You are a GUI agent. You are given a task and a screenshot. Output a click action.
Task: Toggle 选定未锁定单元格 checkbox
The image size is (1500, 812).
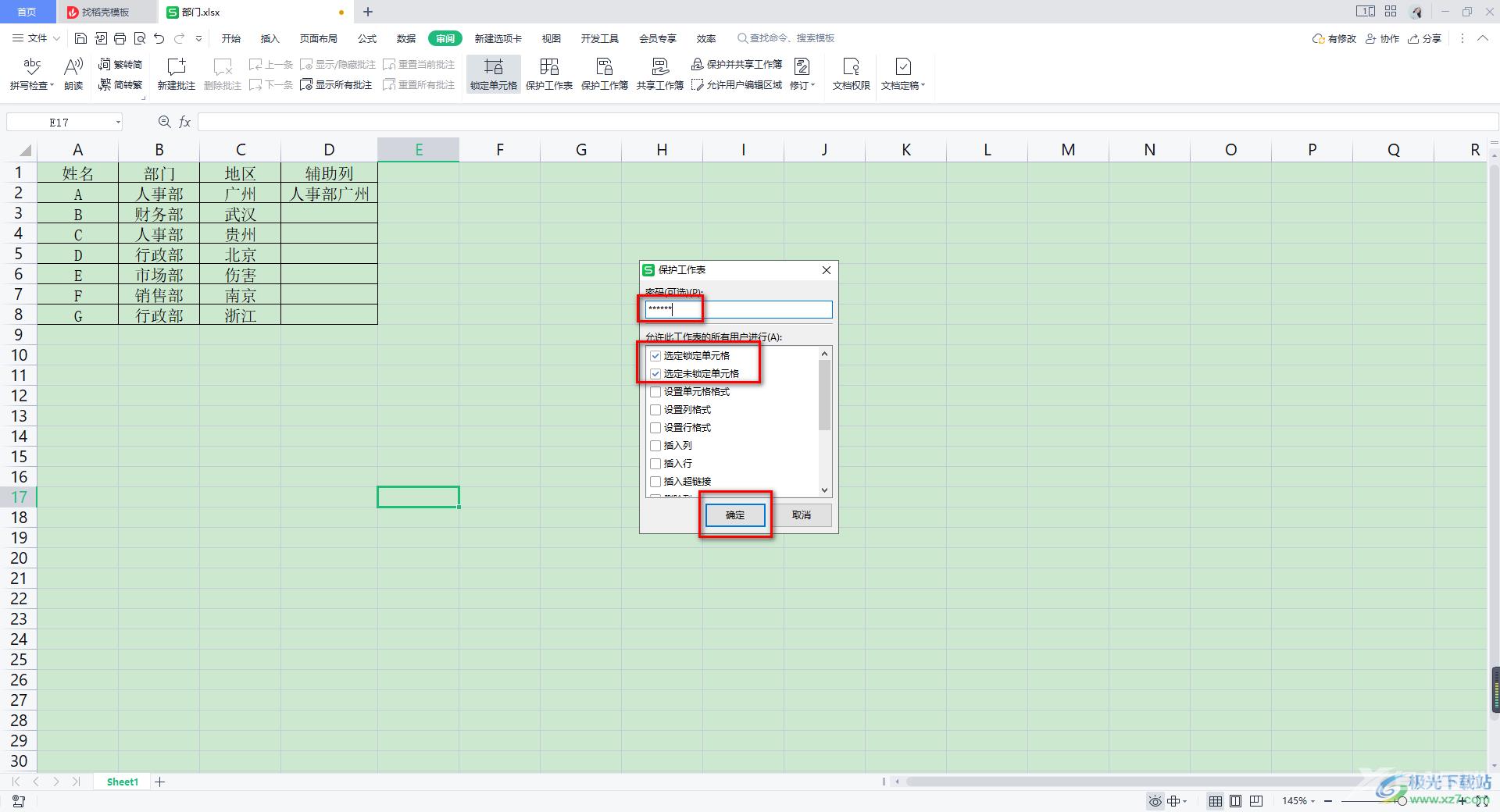pyautogui.click(x=655, y=373)
